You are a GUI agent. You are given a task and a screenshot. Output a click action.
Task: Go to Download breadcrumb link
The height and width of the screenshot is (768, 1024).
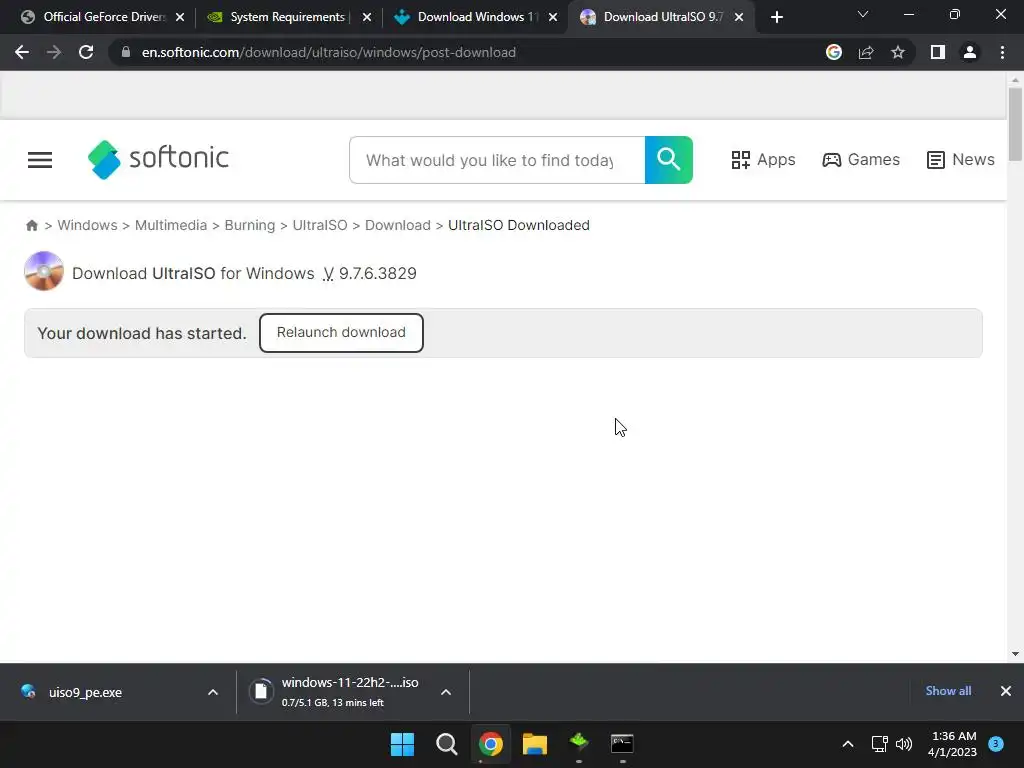pos(398,225)
